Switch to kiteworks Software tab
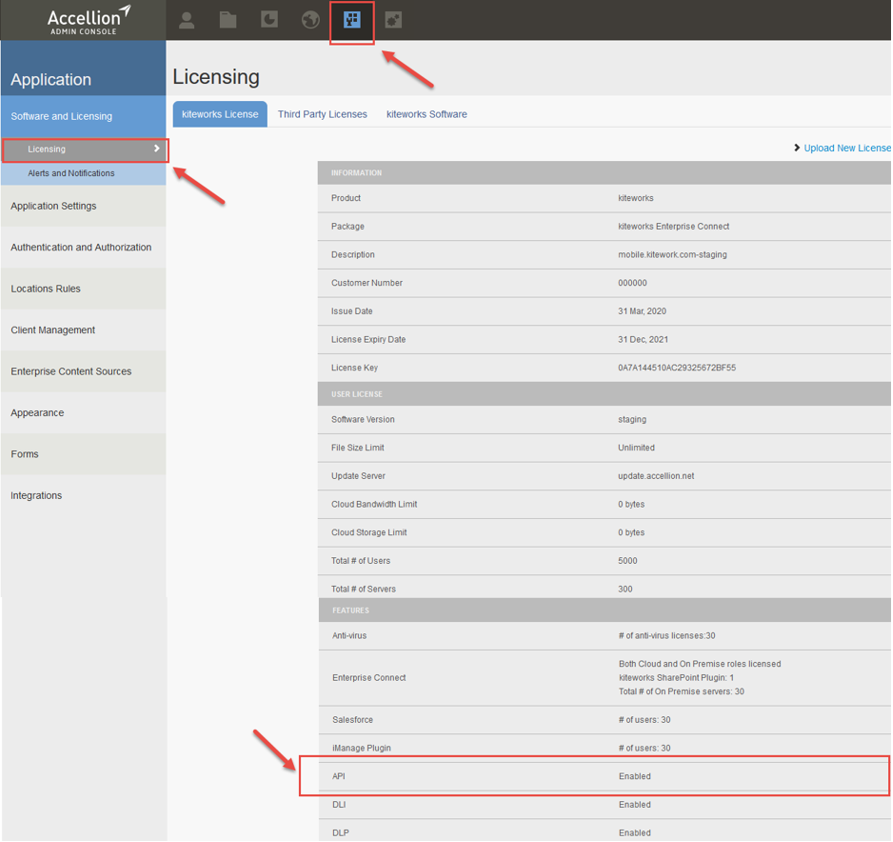 [427, 114]
